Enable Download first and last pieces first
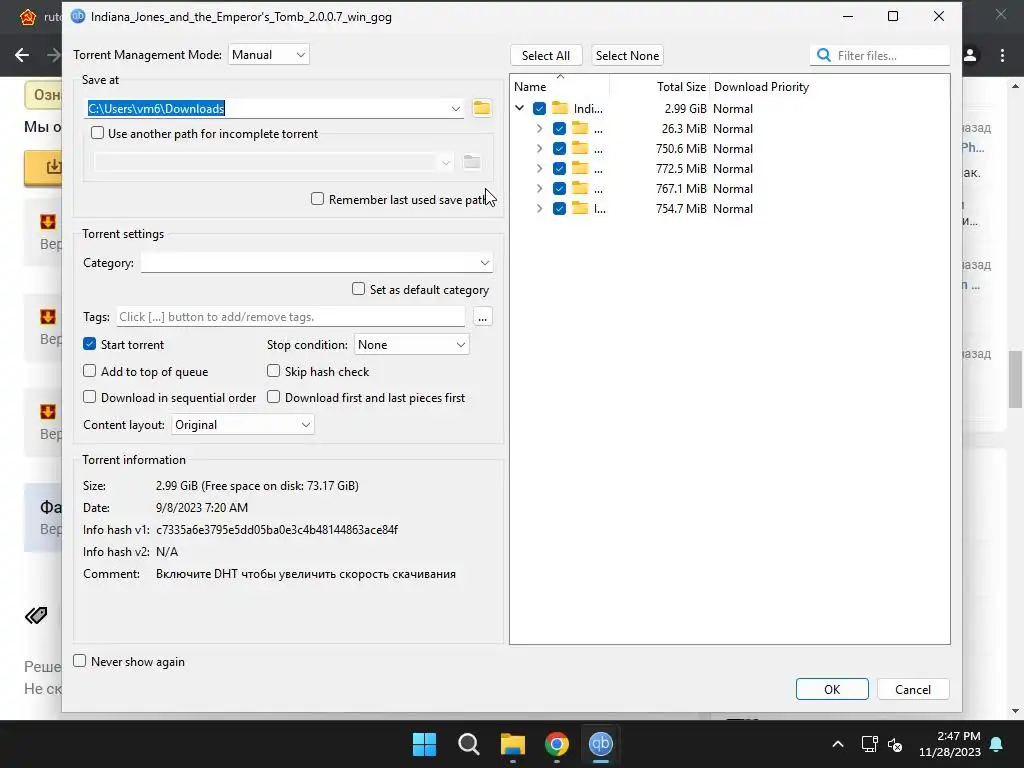Viewport: 1024px width, 768px height. click(274, 397)
